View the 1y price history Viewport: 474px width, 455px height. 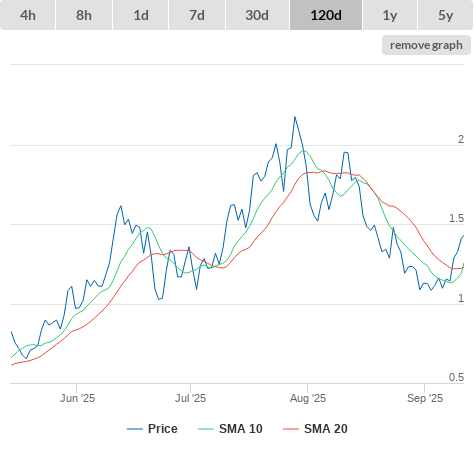point(390,15)
